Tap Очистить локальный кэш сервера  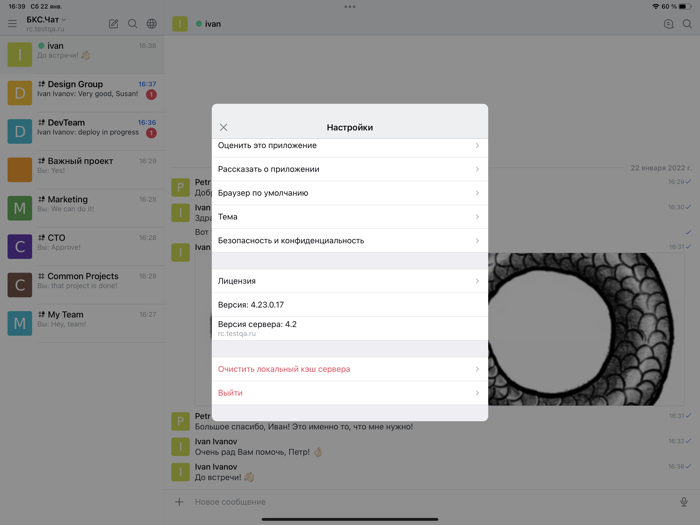pos(350,369)
